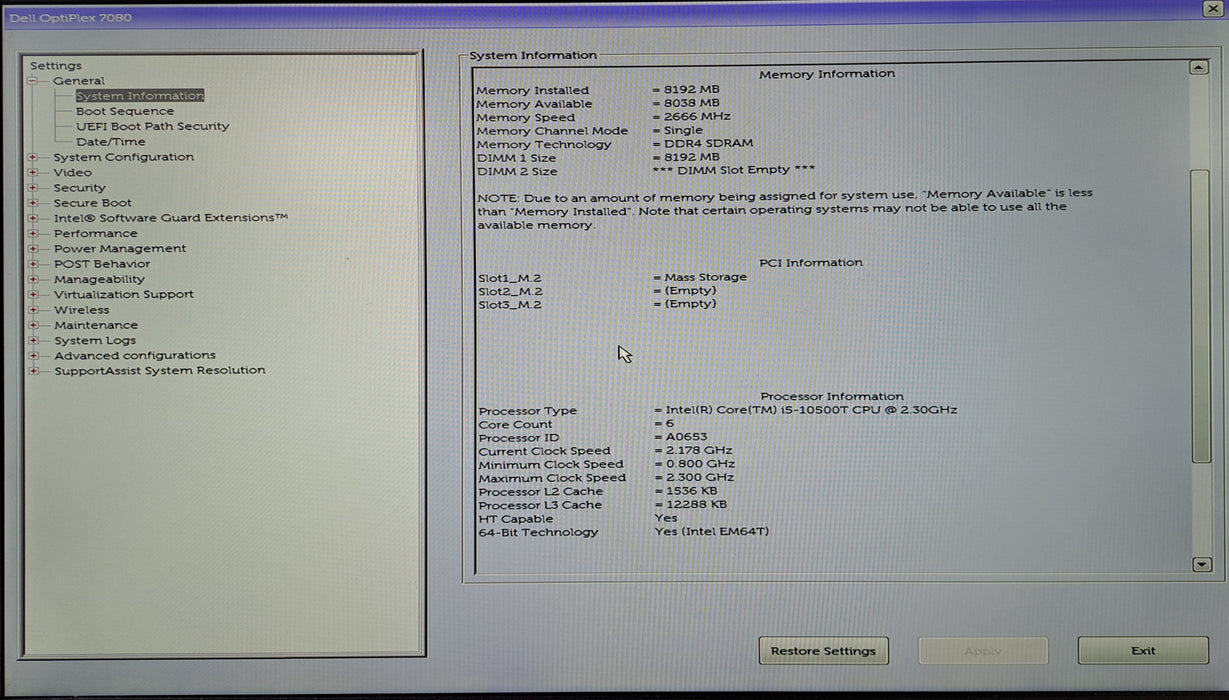
Task: Expand the Video settings node
Action: click(x=33, y=172)
